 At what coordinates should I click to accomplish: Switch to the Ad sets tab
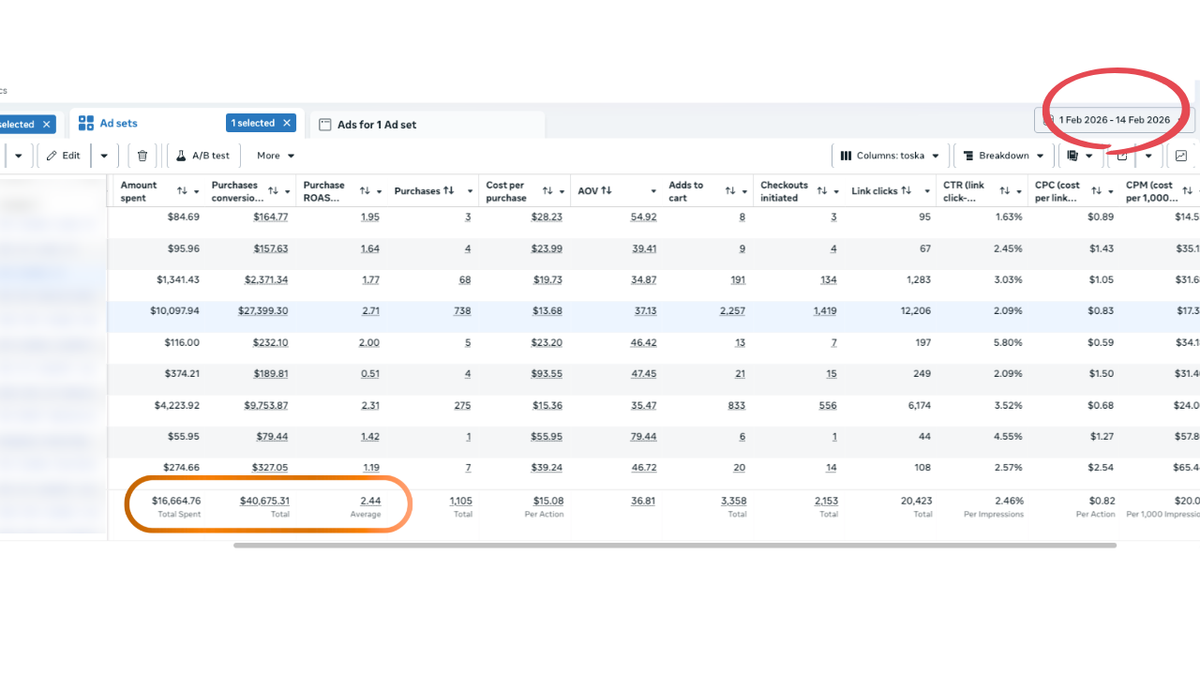point(118,124)
